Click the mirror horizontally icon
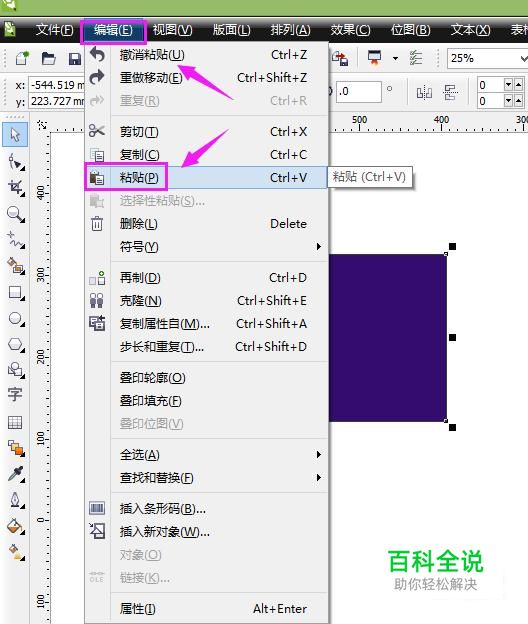Screen dimensions: 528x624 point(424,93)
